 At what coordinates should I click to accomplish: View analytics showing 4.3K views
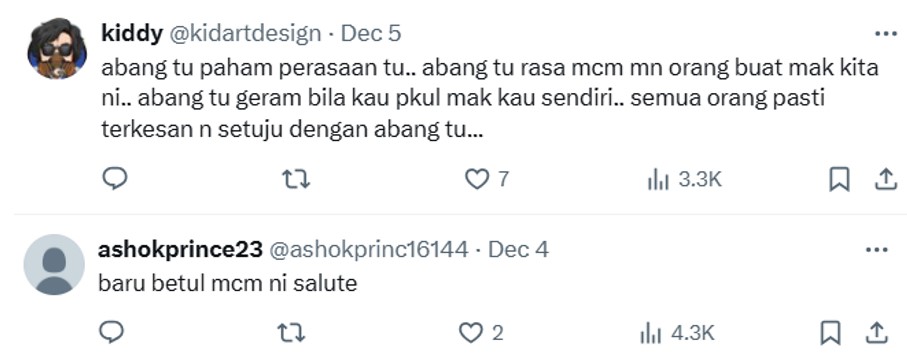(677, 333)
